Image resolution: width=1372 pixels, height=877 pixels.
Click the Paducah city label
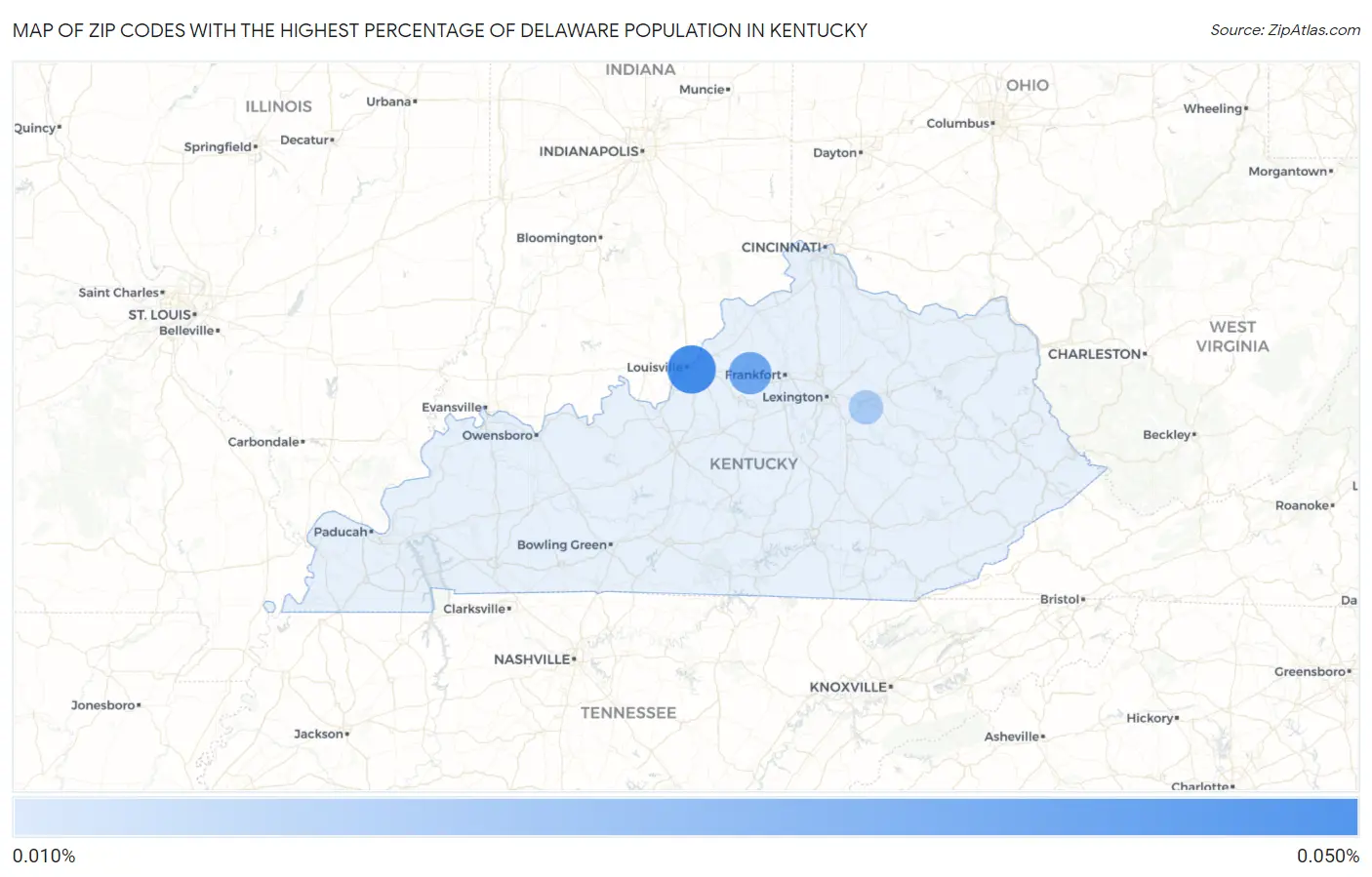click(x=341, y=532)
